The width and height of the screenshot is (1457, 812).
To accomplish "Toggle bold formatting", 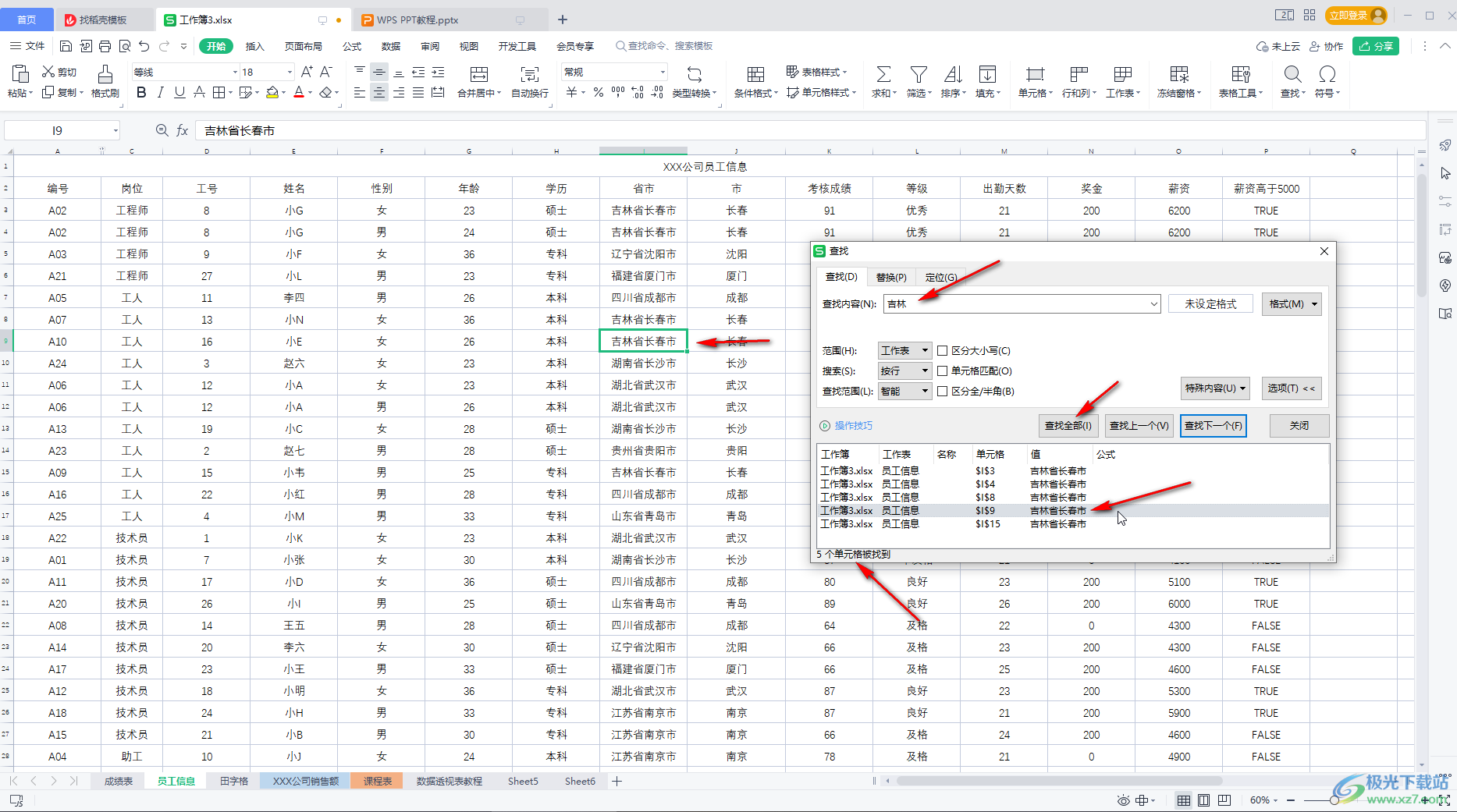I will [x=141, y=93].
